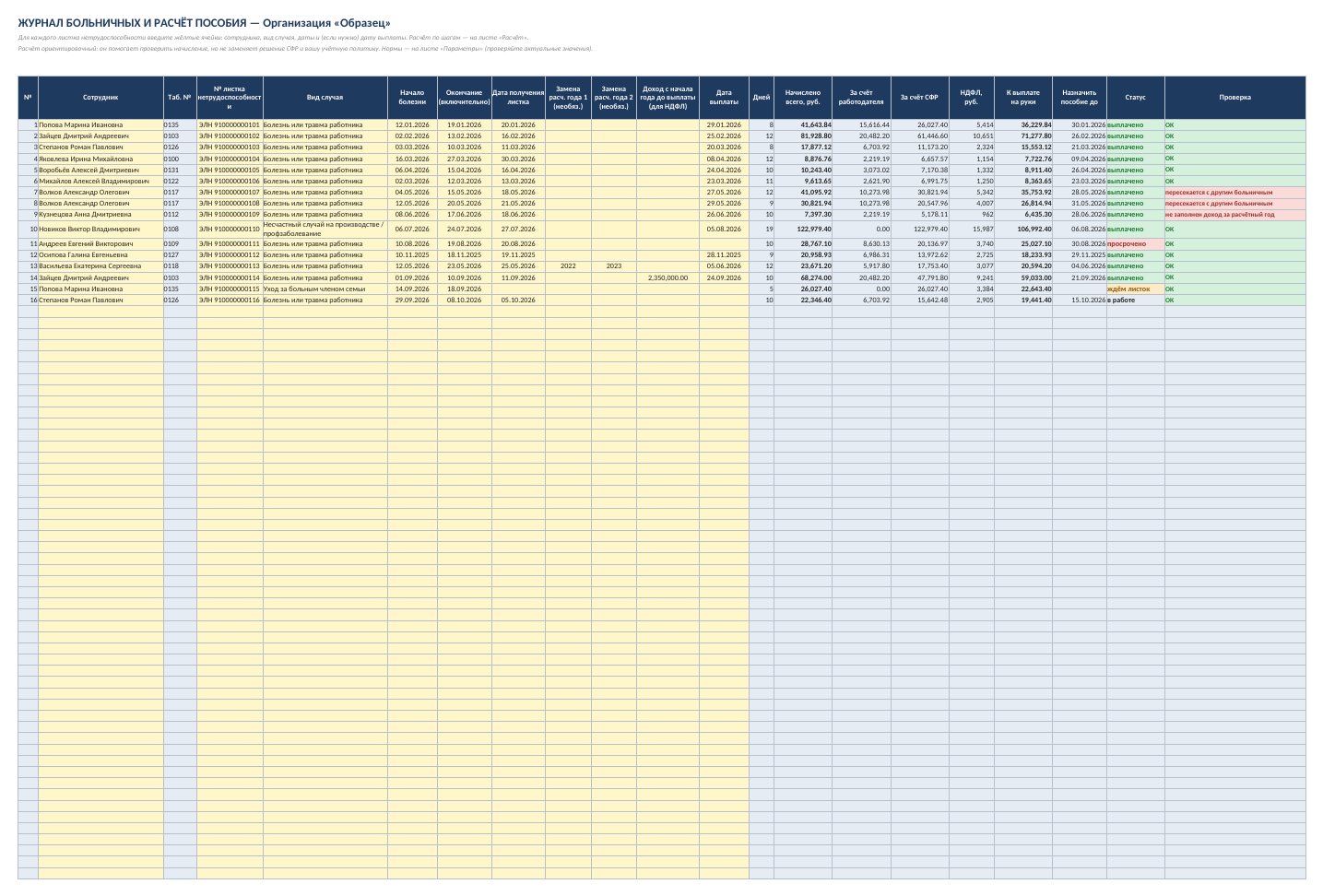Click the income cell «2,350,000.00»

(x=667, y=277)
